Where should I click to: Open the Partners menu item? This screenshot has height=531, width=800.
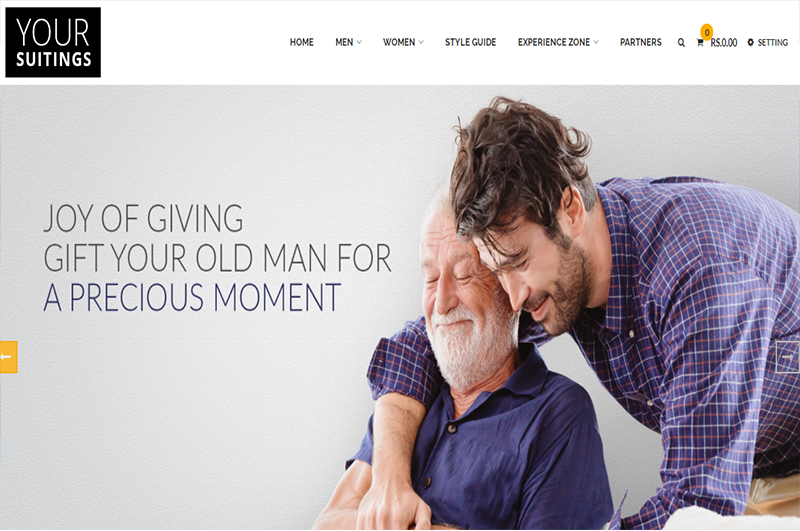coord(640,42)
